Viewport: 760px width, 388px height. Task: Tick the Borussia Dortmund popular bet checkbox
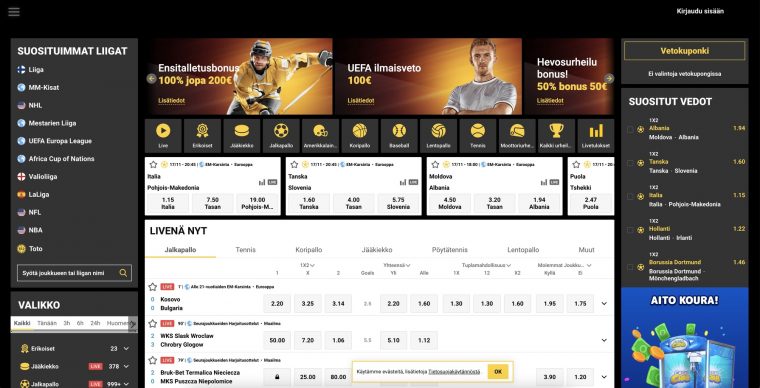tap(630, 267)
